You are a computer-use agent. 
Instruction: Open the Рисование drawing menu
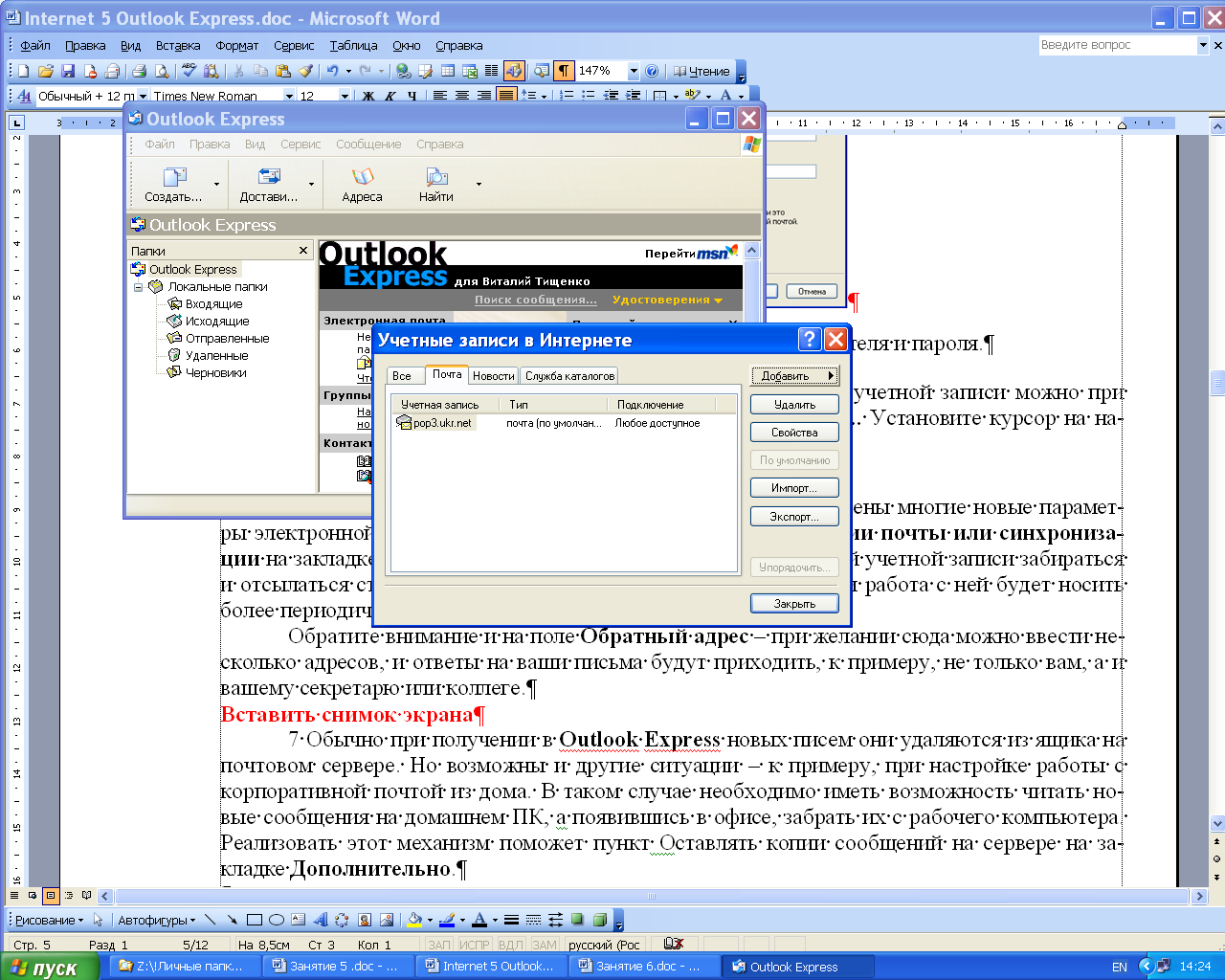point(50,920)
